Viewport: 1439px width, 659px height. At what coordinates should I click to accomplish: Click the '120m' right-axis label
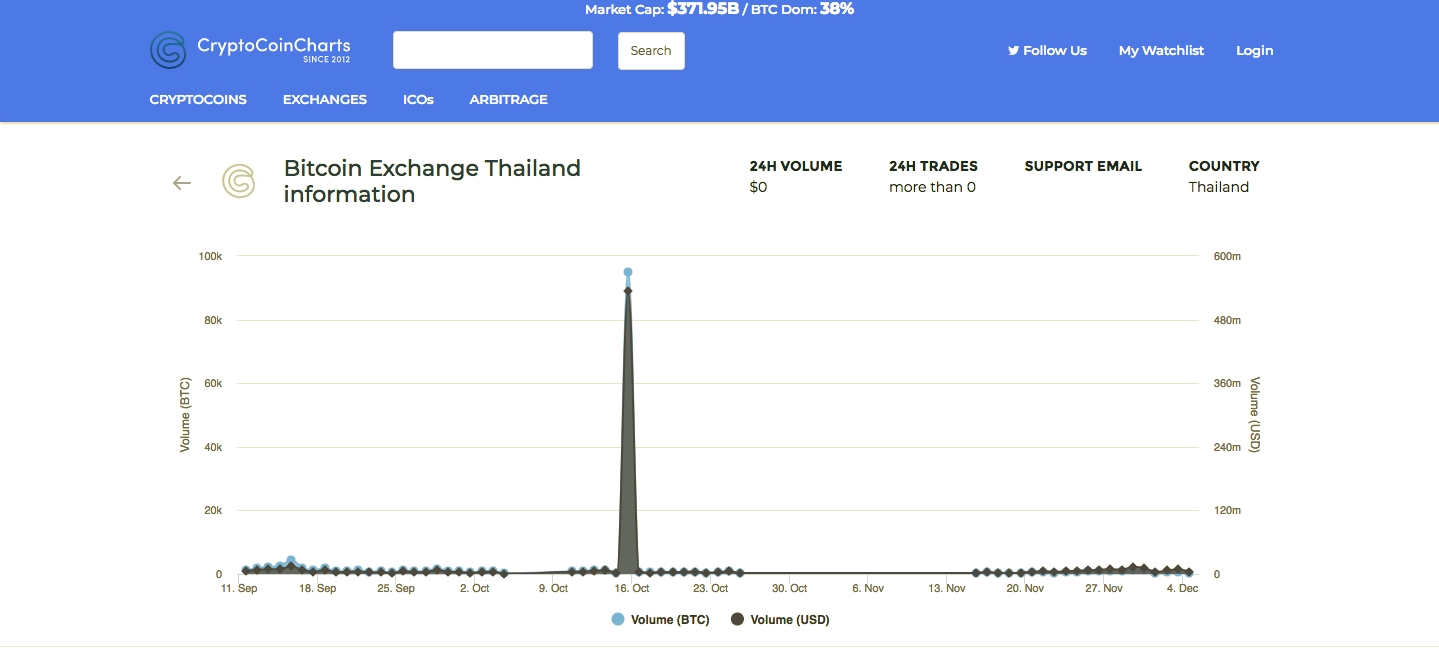click(1227, 510)
